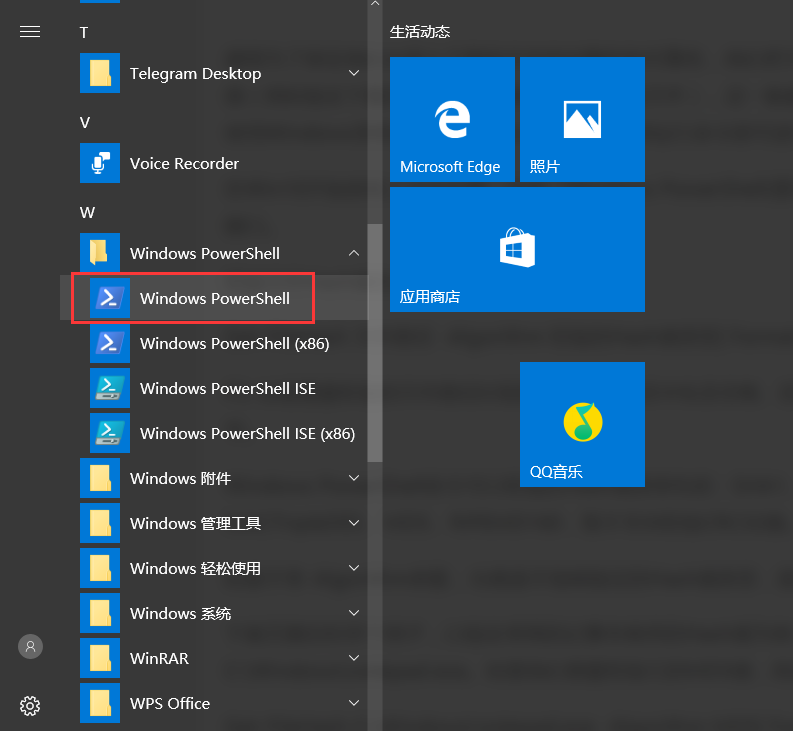Click the WinRAR folder icon

(x=100, y=658)
